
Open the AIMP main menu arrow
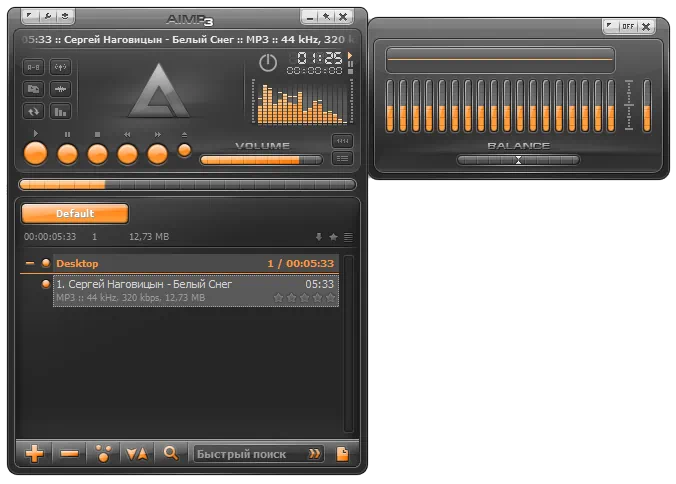click(29, 16)
